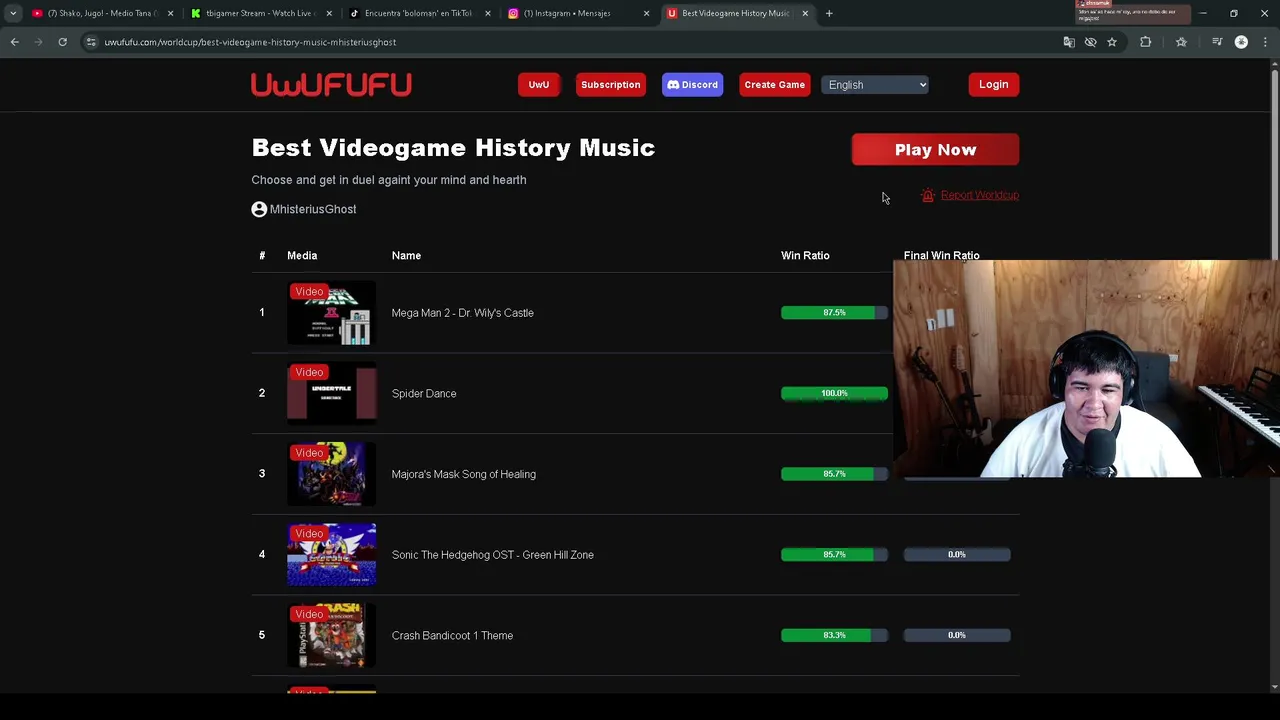Image resolution: width=1280 pixels, height=720 pixels.
Task: Click the 83.3% win ratio bar
Action: pos(834,635)
